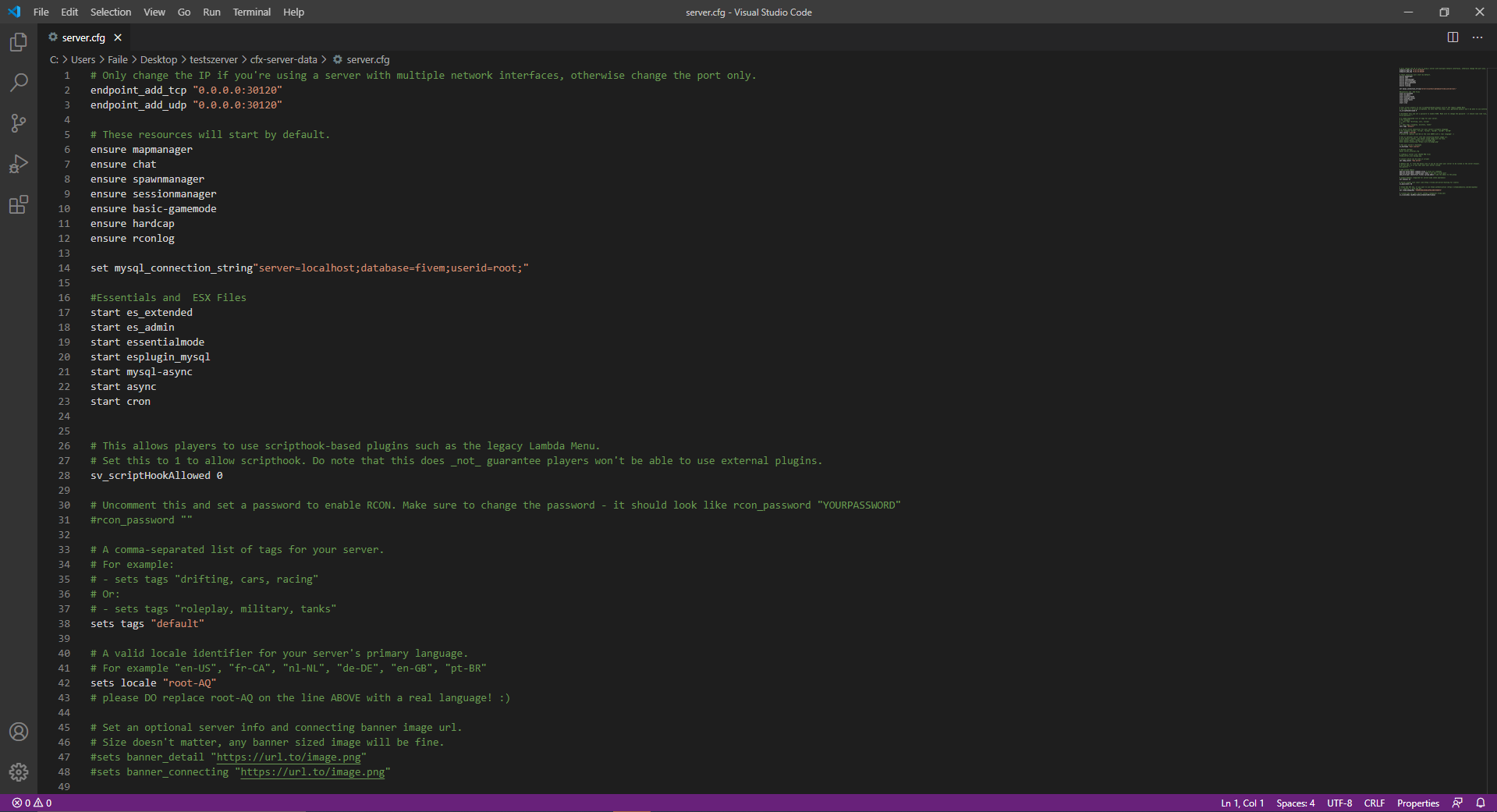The width and height of the screenshot is (1497, 812).
Task: Open the Extensions view
Action: coord(19,205)
